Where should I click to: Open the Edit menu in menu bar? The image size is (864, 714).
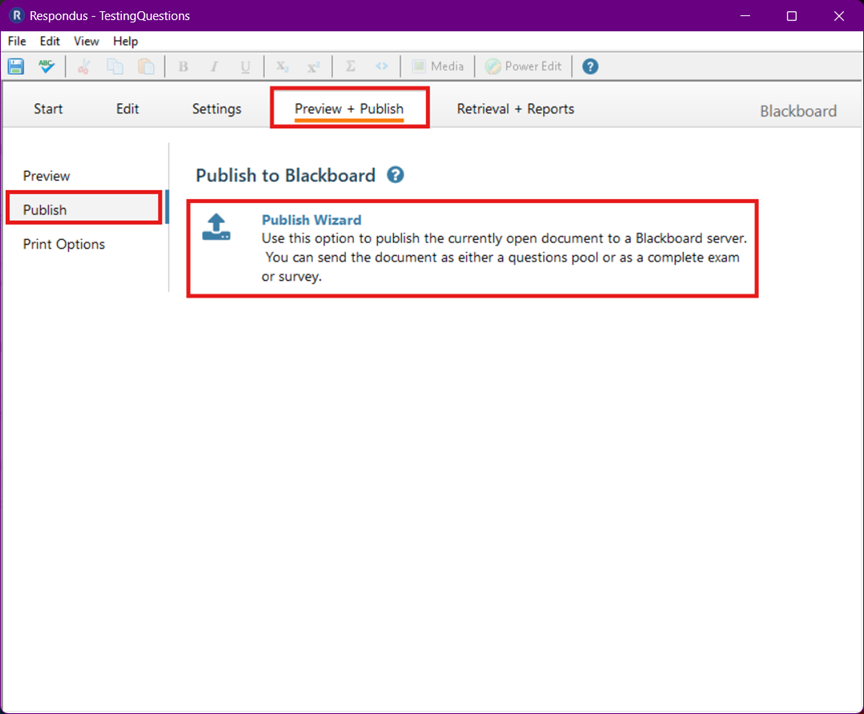coord(50,41)
